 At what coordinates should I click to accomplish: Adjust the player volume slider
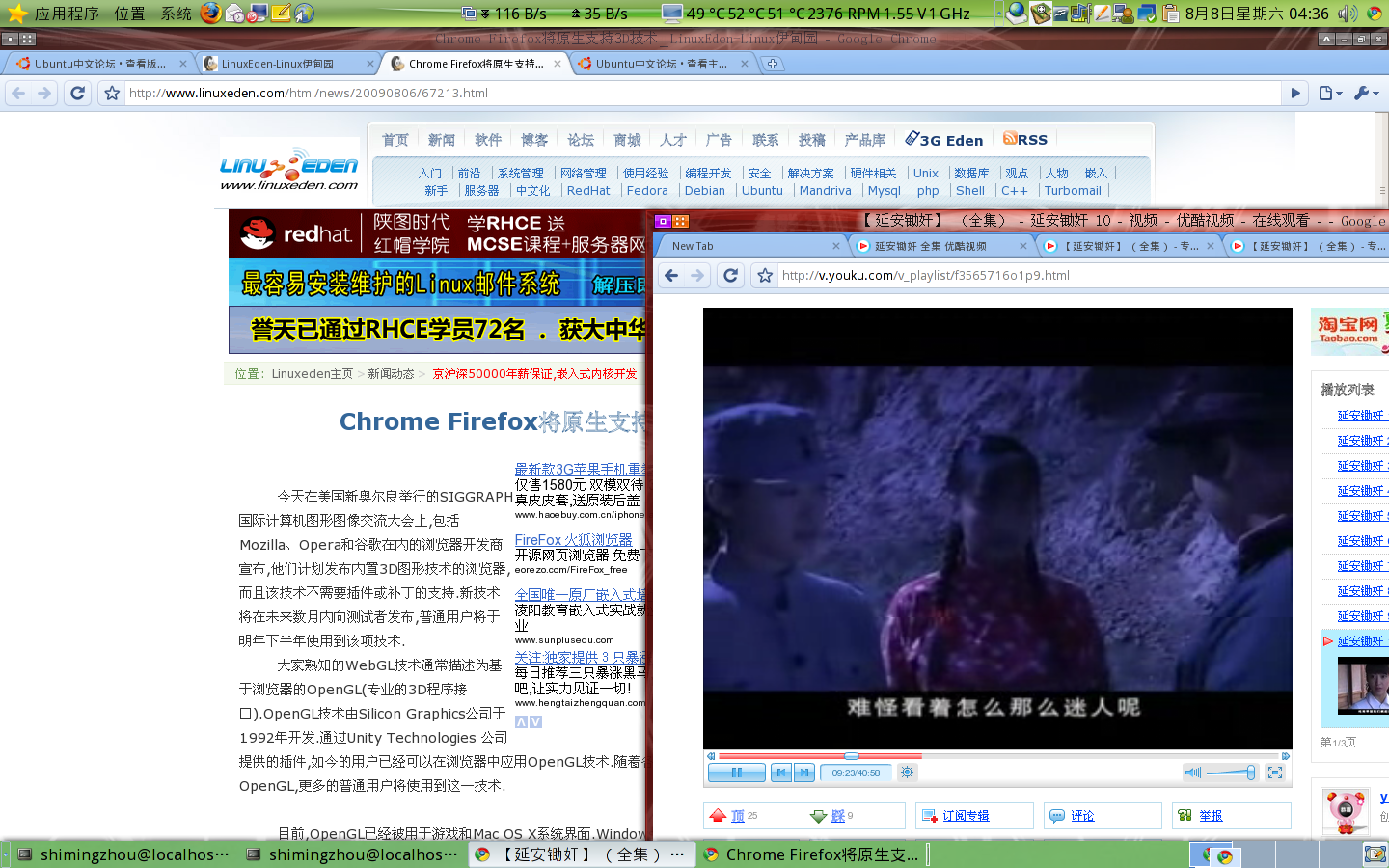[1230, 773]
